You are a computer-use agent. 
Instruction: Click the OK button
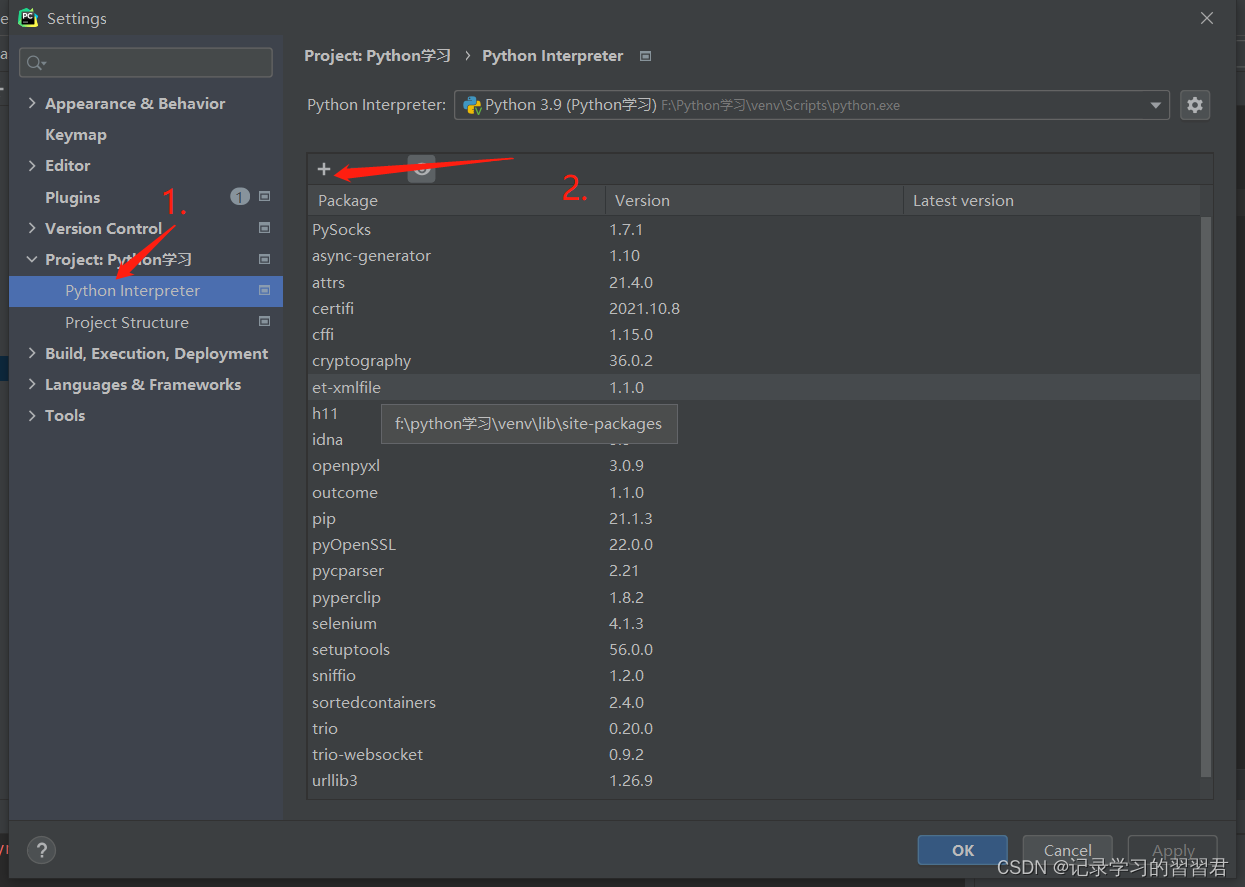tap(962, 850)
